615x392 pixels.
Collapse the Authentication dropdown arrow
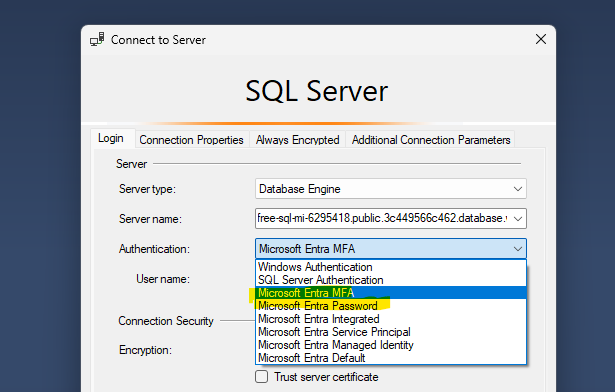point(518,249)
